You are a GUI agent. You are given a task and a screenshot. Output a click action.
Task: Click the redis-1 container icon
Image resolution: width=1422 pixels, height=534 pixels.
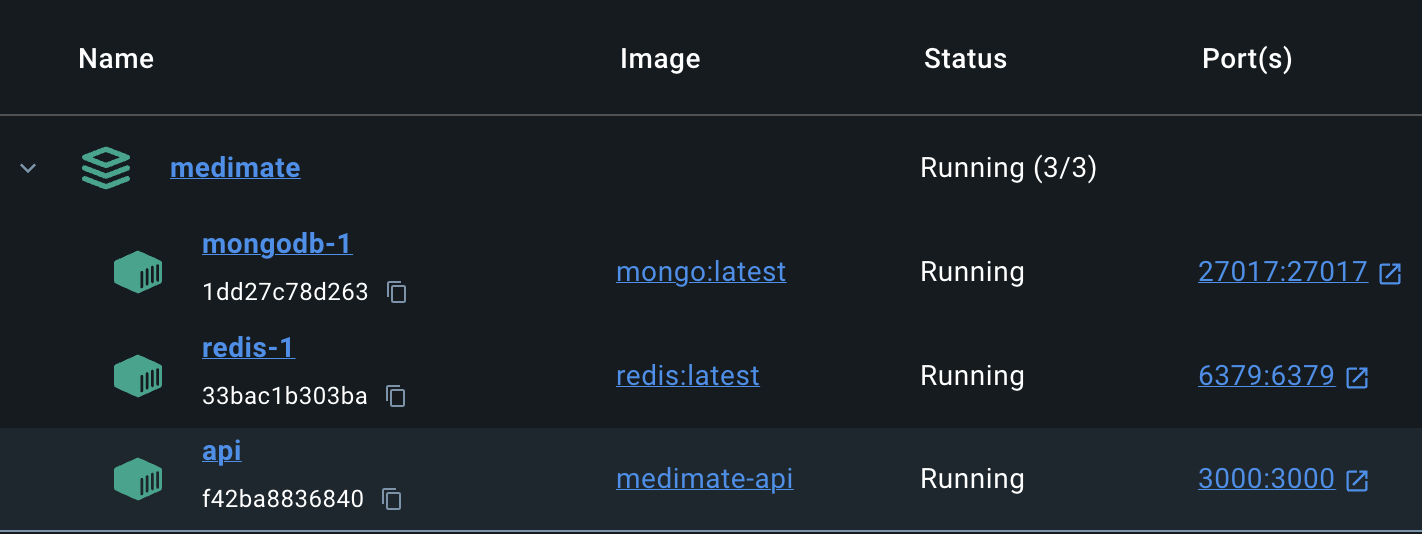point(138,376)
